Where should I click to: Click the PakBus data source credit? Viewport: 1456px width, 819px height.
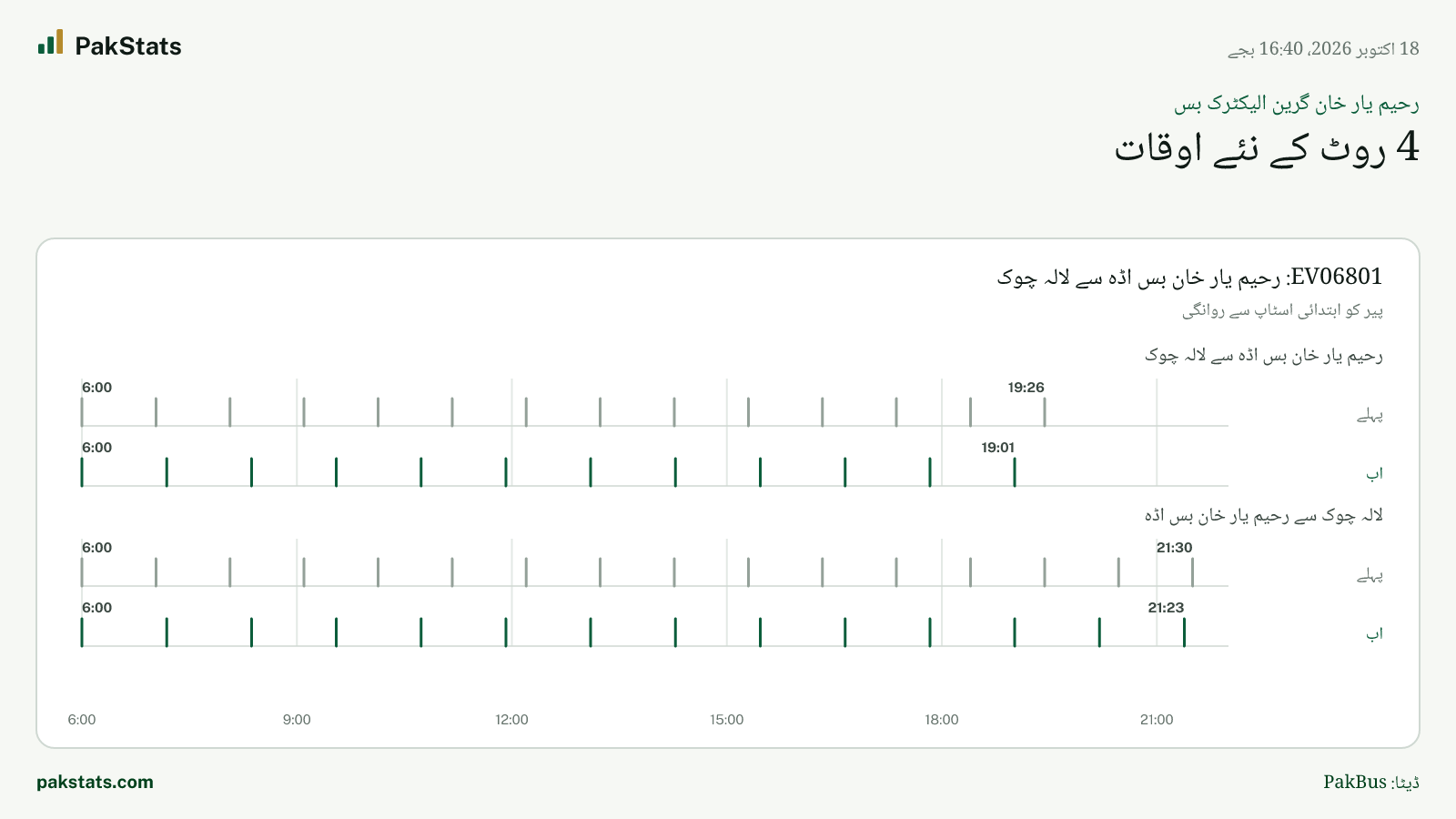(x=1371, y=782)
